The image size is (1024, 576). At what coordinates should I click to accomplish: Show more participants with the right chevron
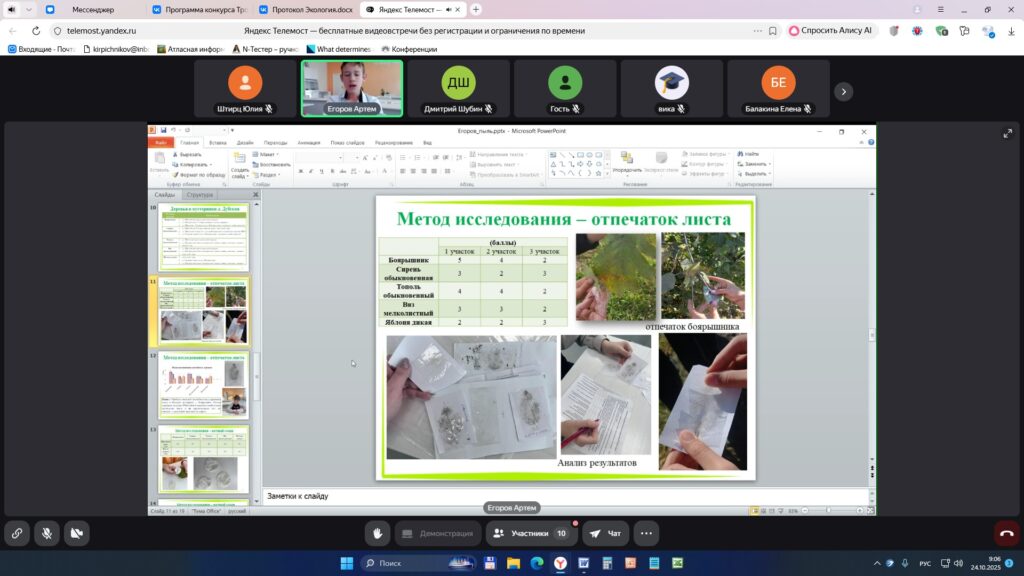844,91
